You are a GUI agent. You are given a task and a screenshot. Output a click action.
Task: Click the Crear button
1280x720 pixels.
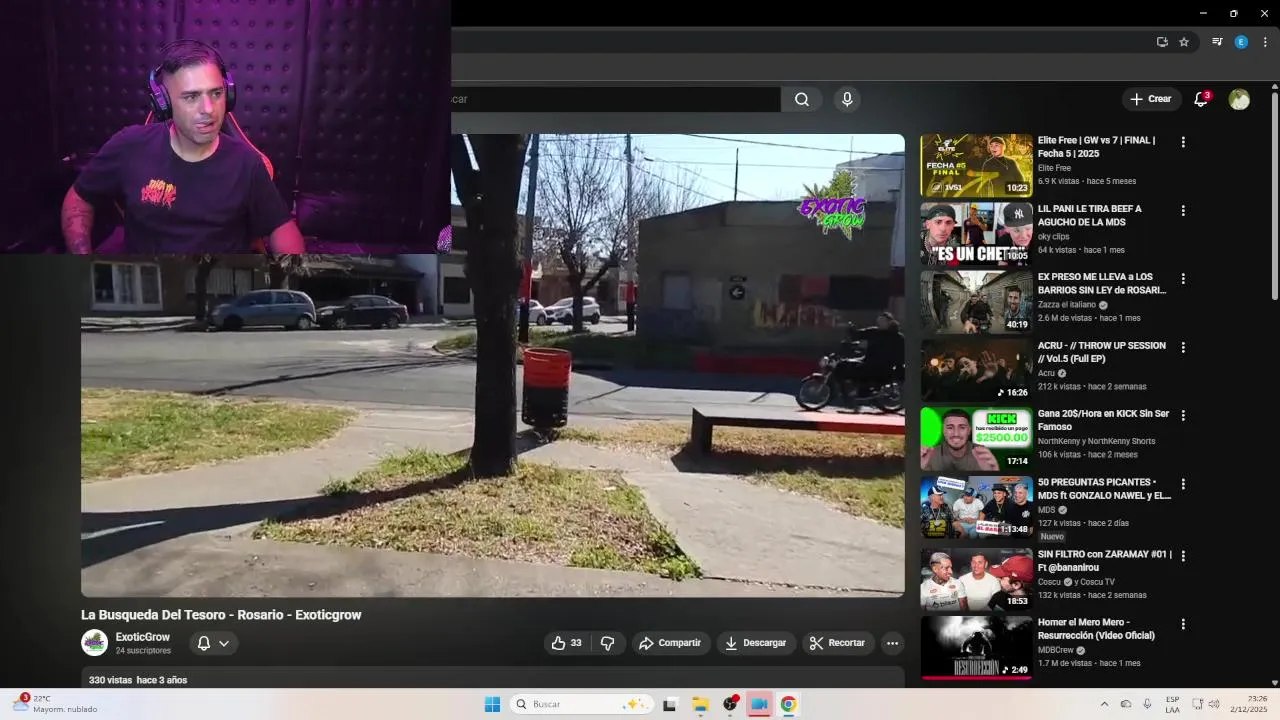1151,99
